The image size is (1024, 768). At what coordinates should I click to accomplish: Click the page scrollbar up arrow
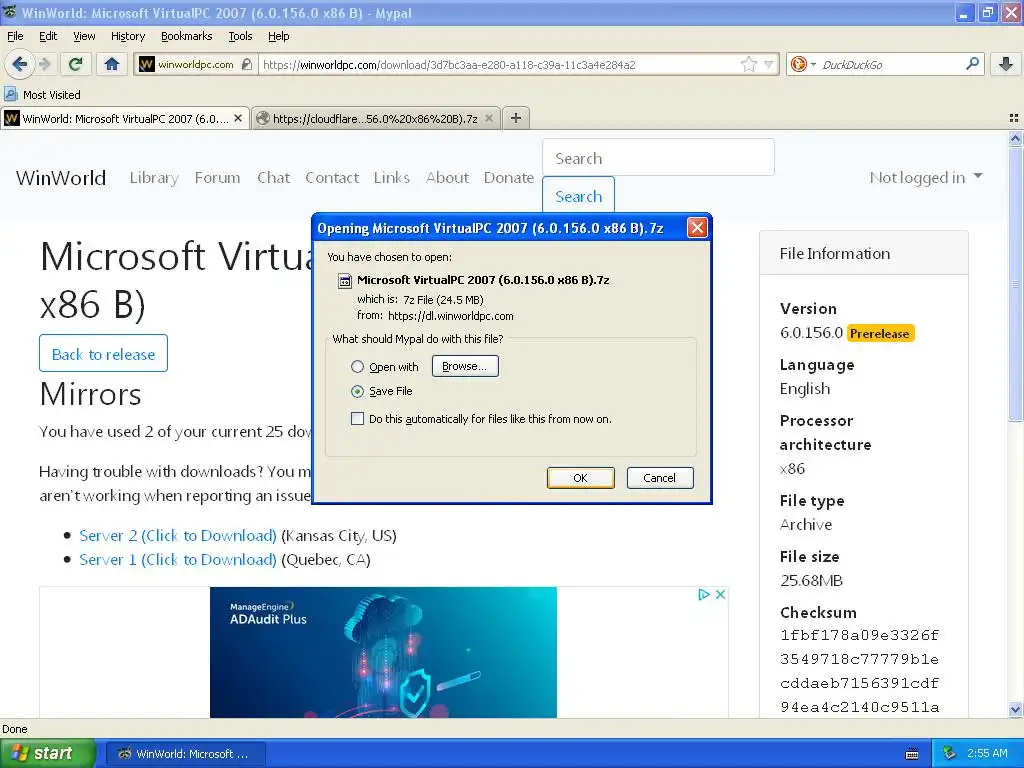click(1015, 138)
